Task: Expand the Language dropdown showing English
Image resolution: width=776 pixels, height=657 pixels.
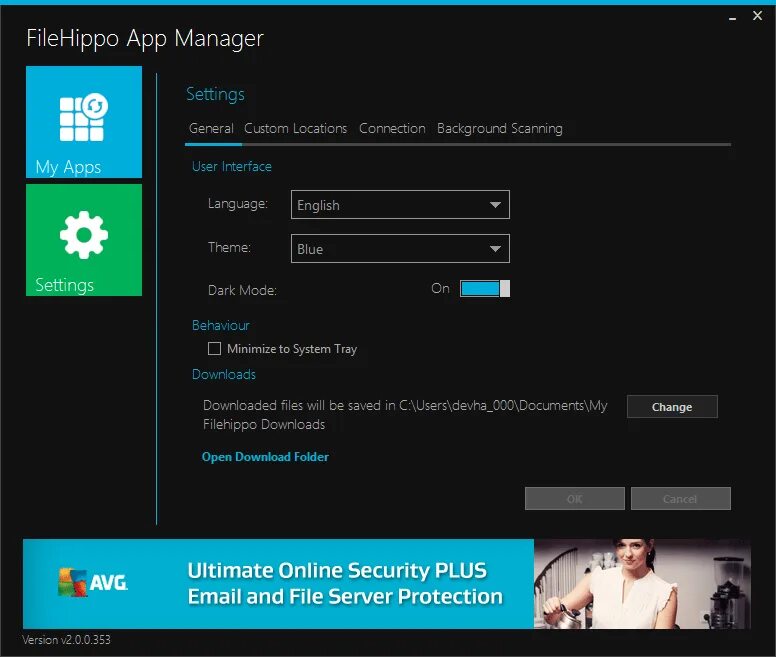Action: (400, 205)
